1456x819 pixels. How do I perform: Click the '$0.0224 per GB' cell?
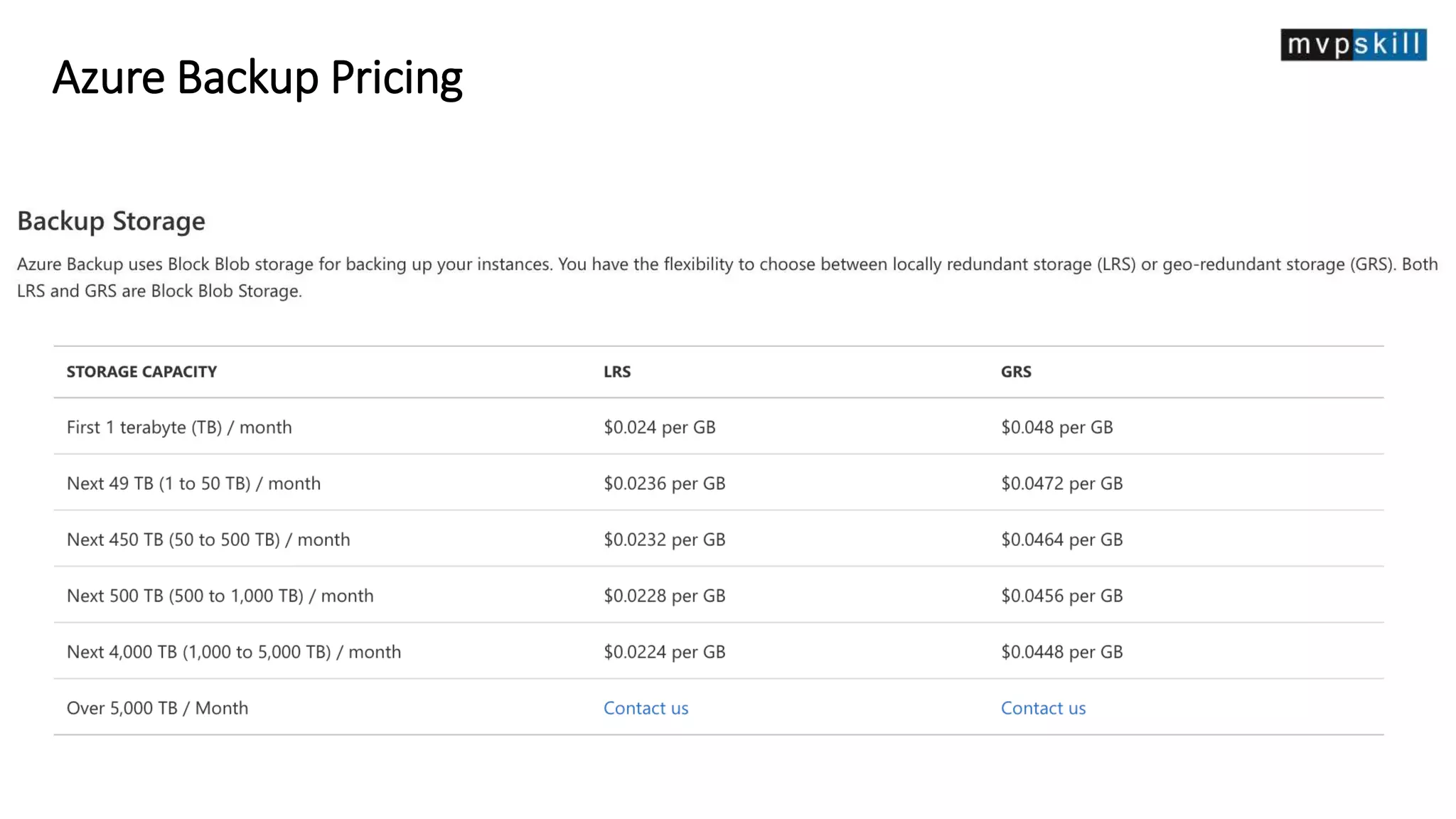pyautogui.click(x=664, y=652)
